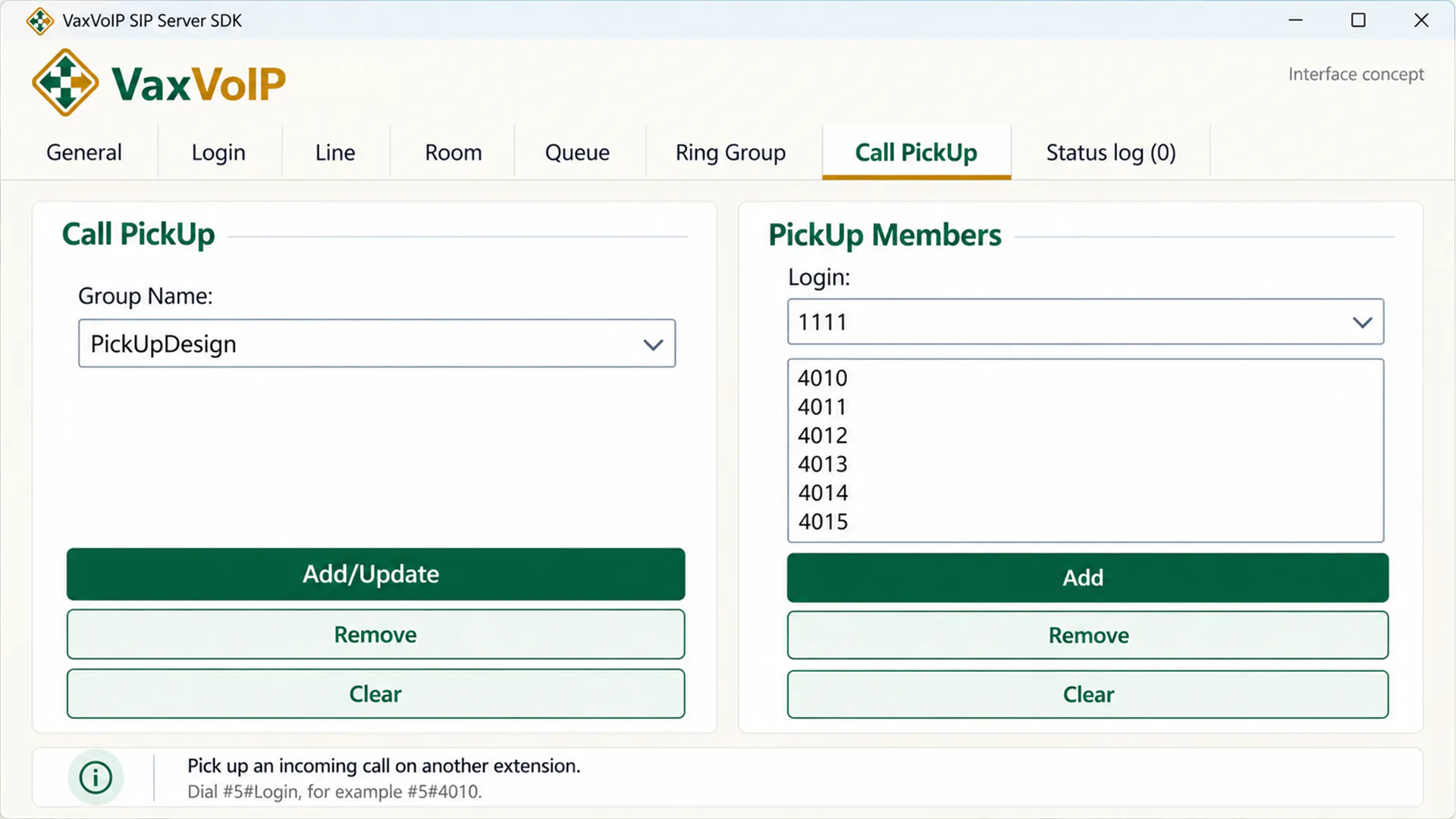1456x819 pixels.
Task: Click the Login field showing 1111
Action: click(x=1085, y=322)
